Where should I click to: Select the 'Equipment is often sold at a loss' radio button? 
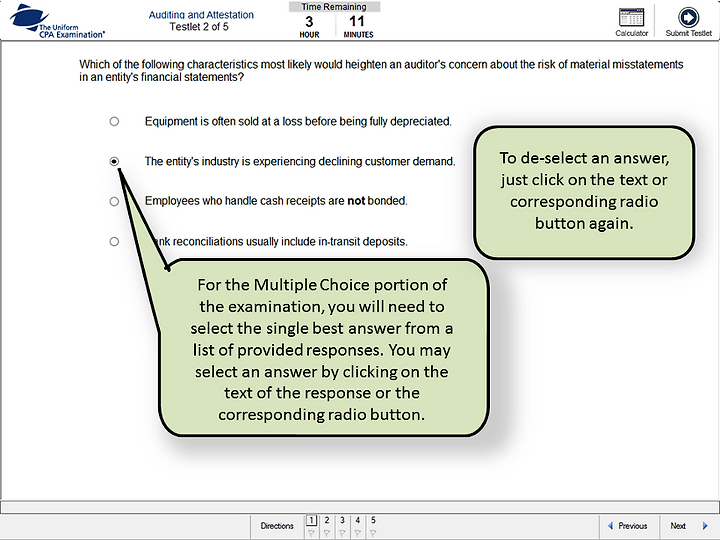tap(114, 121)
